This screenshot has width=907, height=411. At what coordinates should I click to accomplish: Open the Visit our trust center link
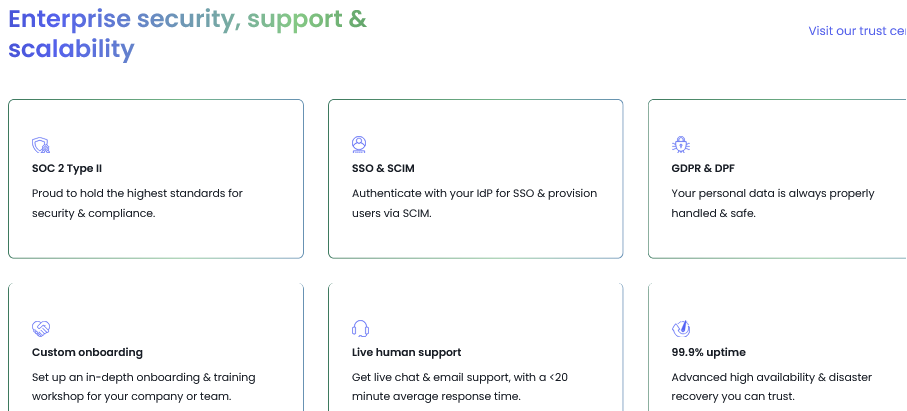857,31
